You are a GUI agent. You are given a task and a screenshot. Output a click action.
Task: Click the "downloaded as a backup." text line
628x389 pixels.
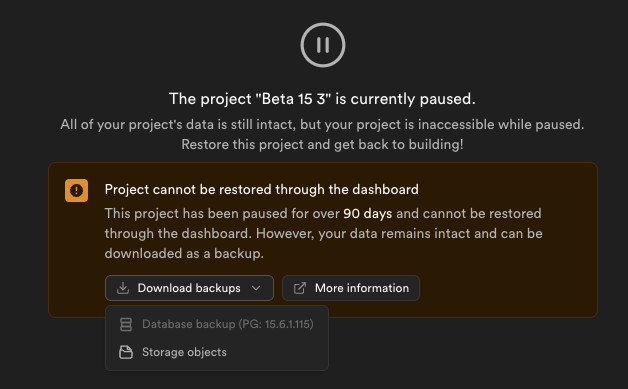(x=184, y=254)
